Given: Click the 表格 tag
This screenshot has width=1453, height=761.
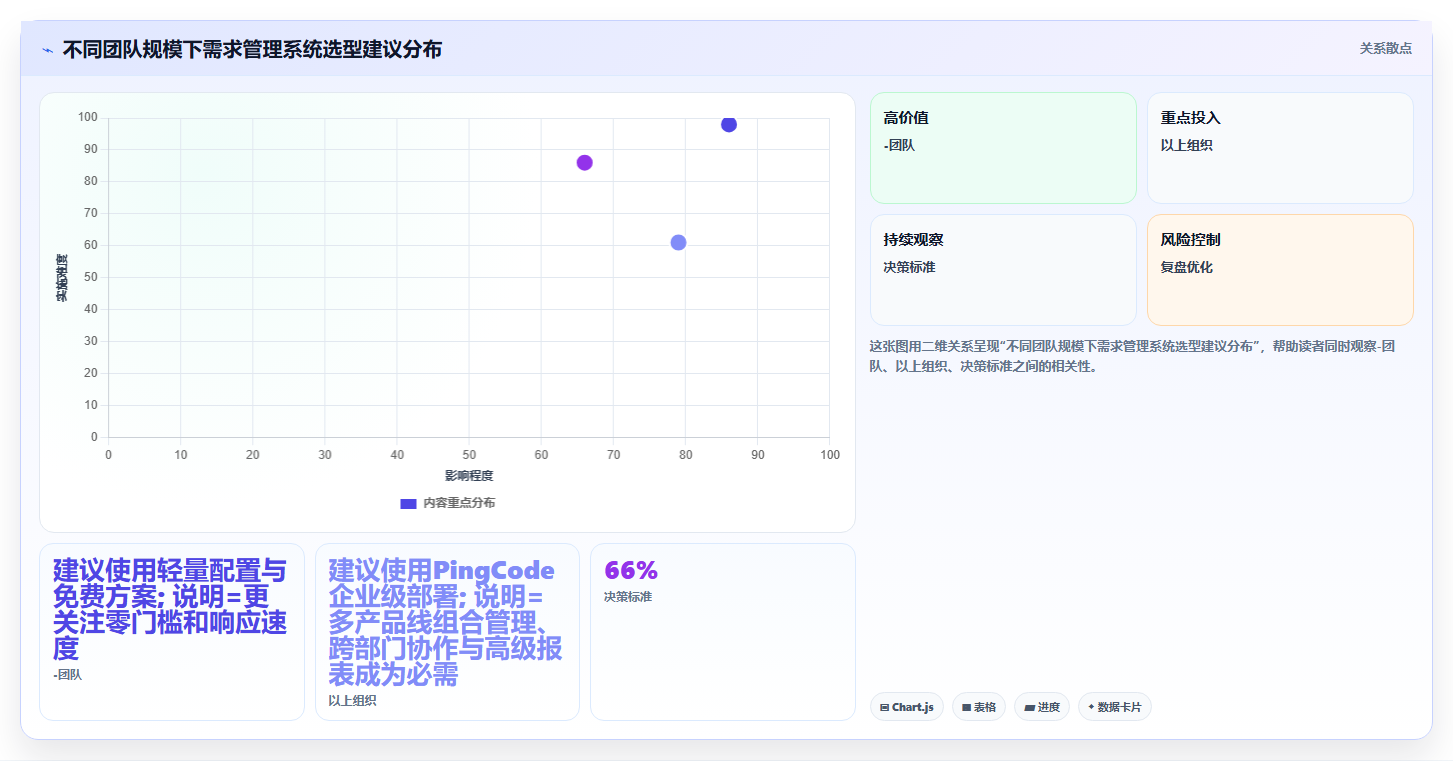Looking at the screenshot, I should coord(979,707).
